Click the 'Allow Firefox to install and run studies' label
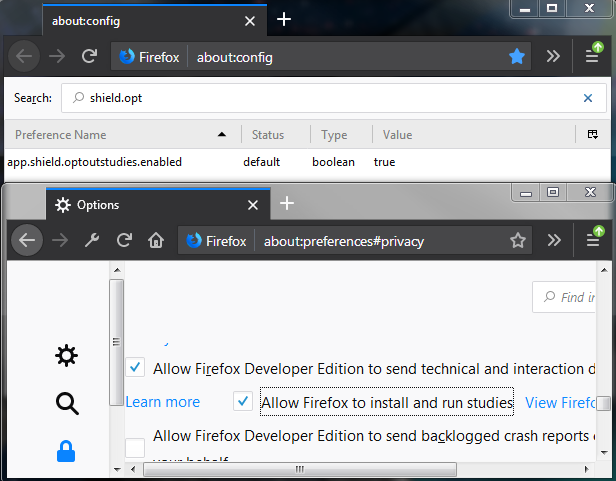 coord(387,403)
